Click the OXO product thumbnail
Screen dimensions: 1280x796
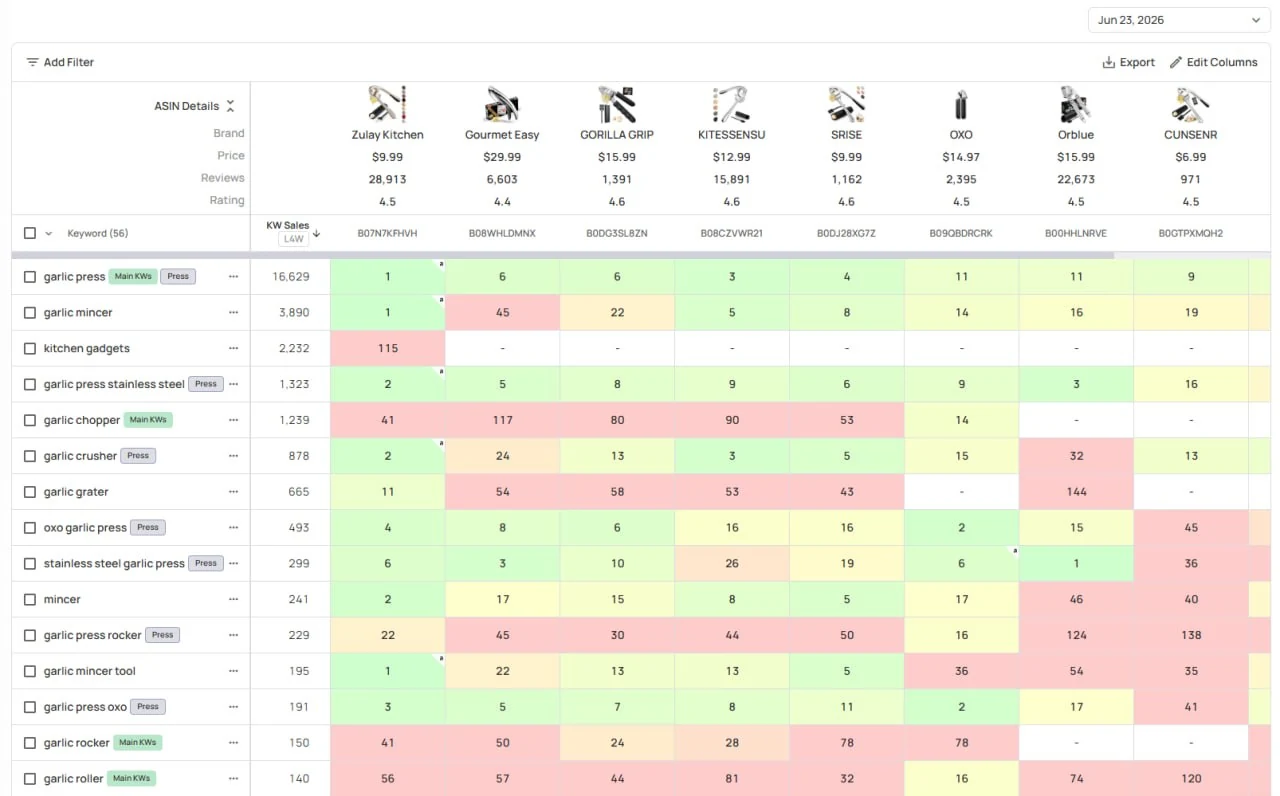point(961,104)
